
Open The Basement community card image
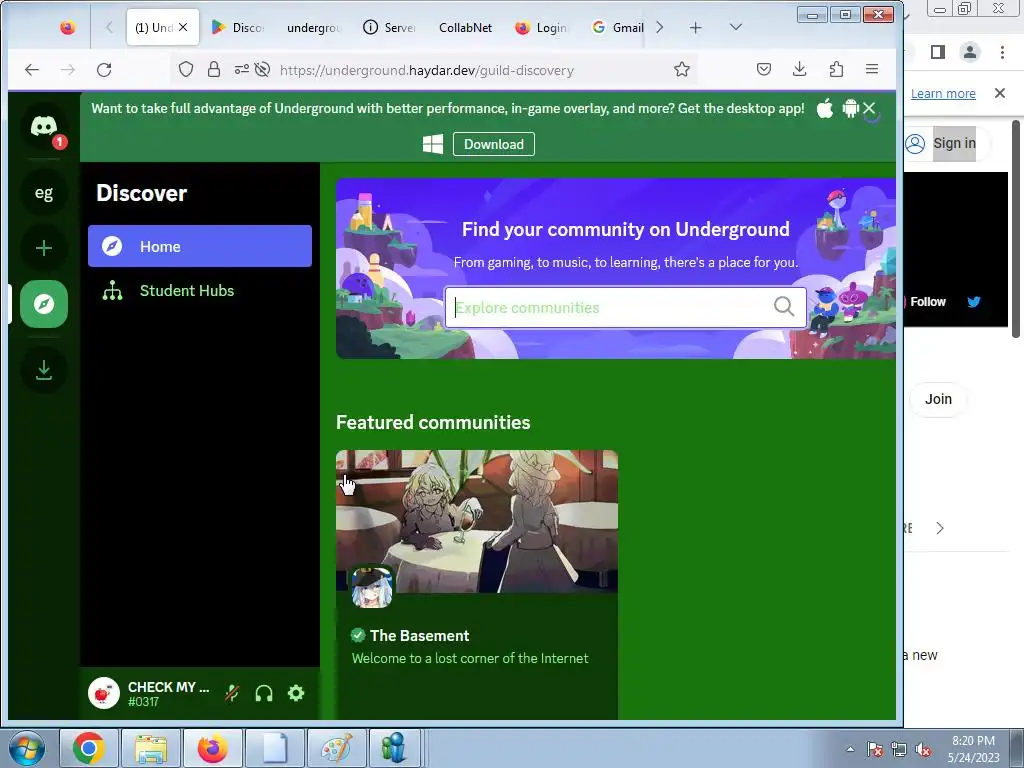[477, 521]
